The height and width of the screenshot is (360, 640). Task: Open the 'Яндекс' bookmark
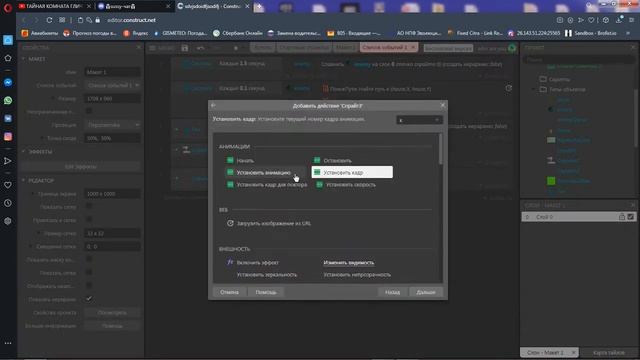tap(136, 33)
